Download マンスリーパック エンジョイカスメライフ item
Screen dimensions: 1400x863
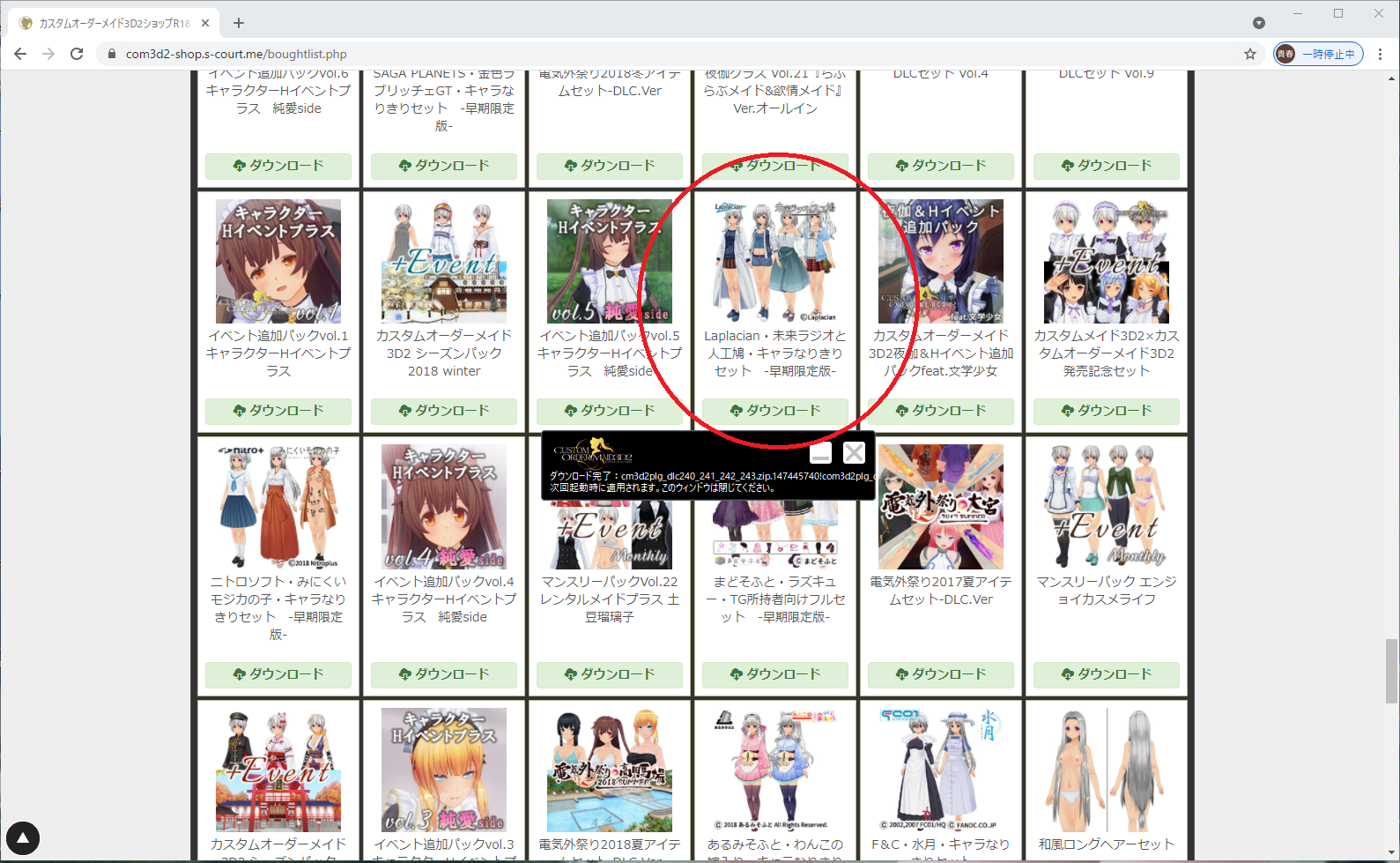(1107, 674)
